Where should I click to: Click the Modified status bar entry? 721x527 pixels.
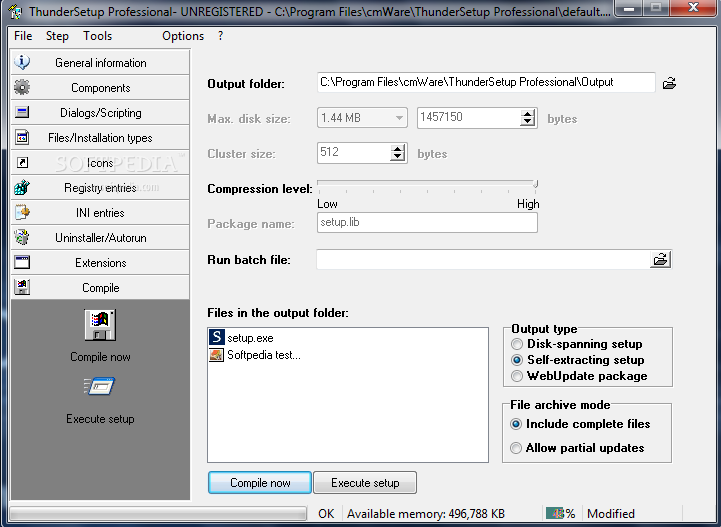611,514
